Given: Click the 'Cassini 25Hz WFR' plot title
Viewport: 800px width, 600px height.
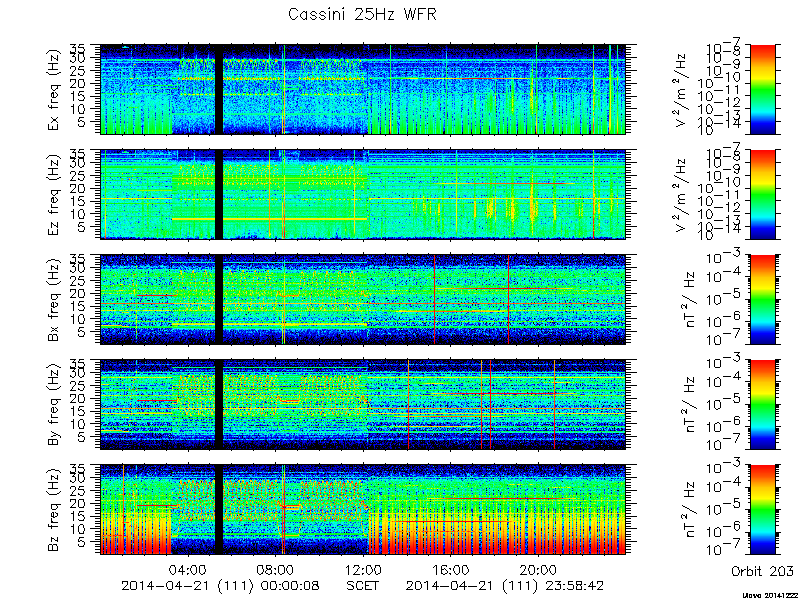Looking at the screenshot, I should [362, 14].
